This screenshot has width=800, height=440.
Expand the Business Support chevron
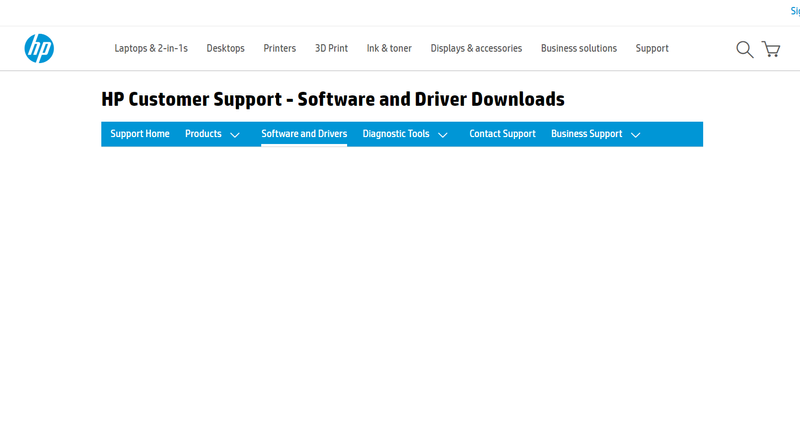pos(636,135)
